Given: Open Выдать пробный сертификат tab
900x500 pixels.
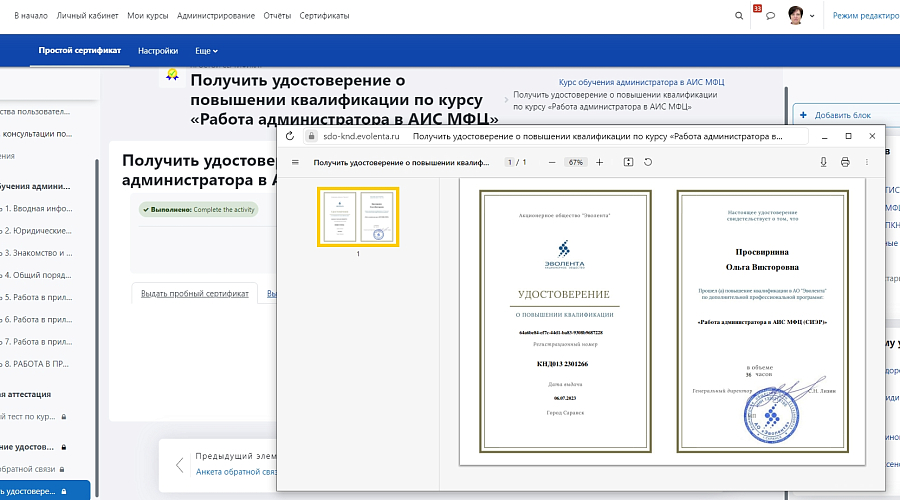Looking at the screenshot, I should (x=195, y=293).
